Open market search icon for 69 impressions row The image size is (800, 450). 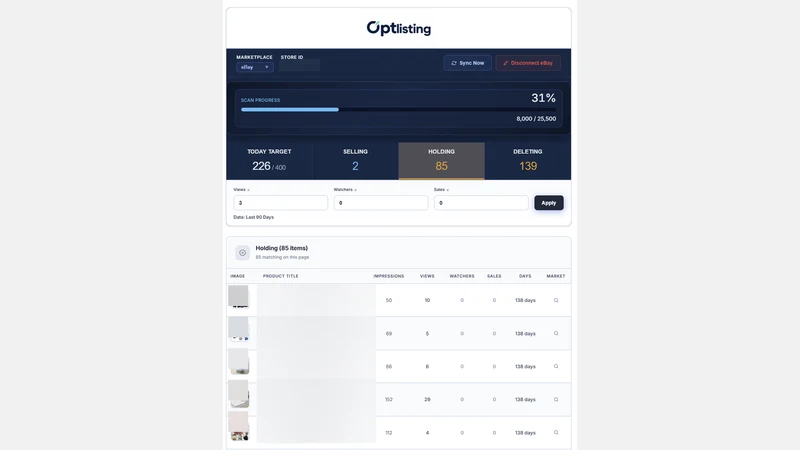point(556,334)
